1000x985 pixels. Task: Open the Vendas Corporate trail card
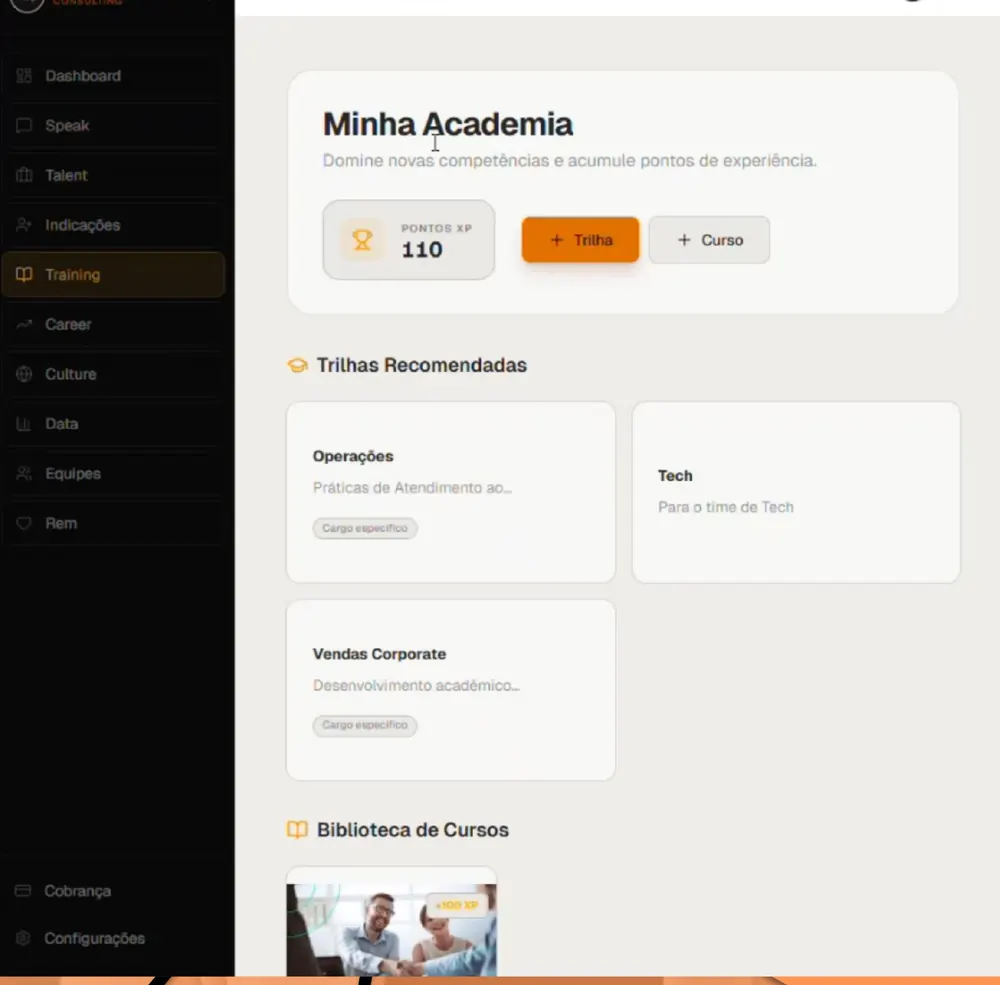pyautogui.click(x=451, y=690)
